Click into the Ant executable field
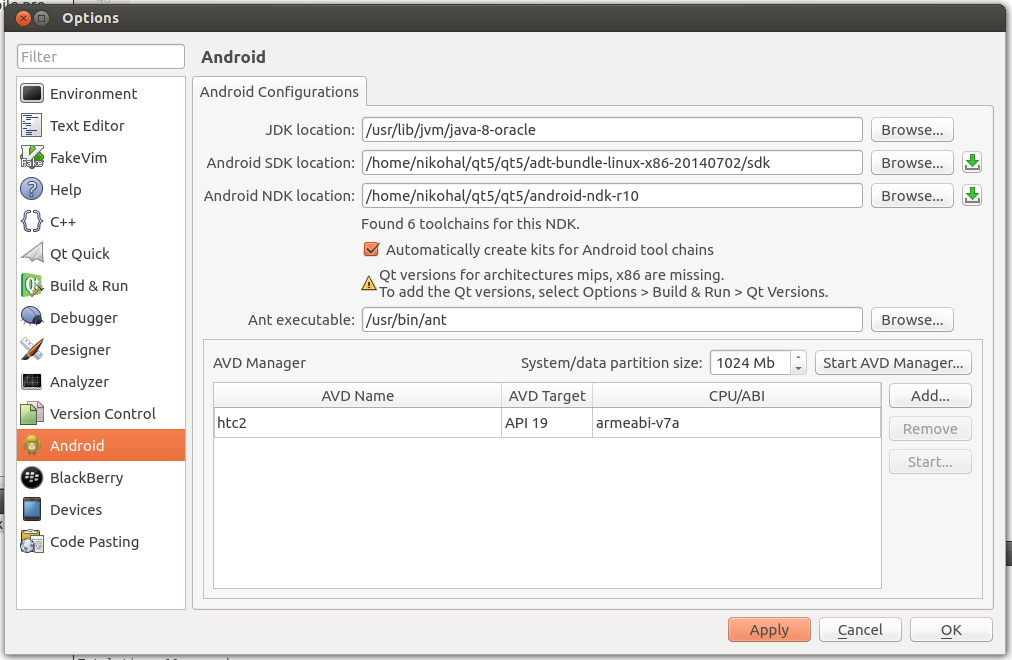Viewport: 1012px width, 660px height. (x=612, y=319)
